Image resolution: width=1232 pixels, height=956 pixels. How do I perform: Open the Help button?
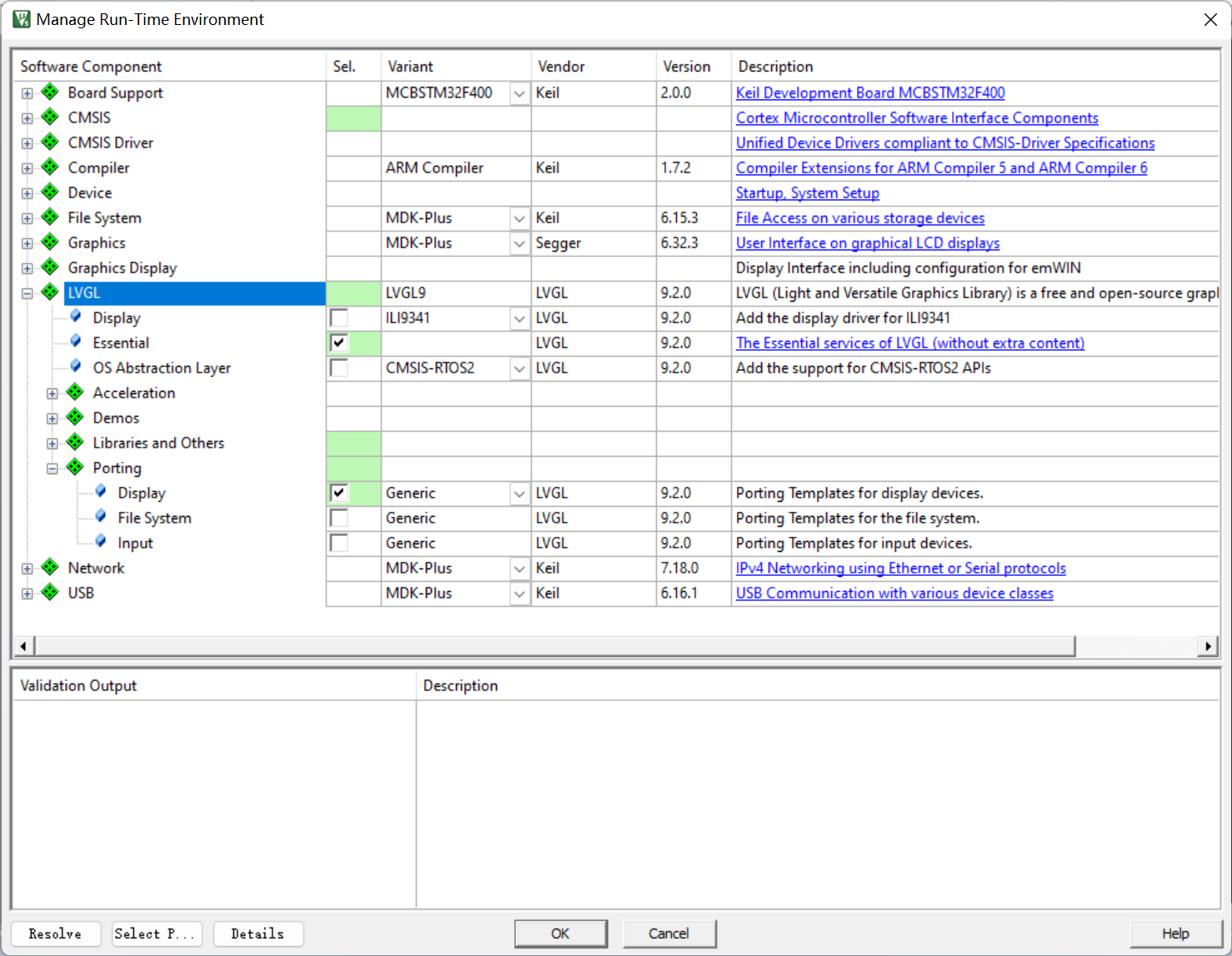(x=1175, y=933)
